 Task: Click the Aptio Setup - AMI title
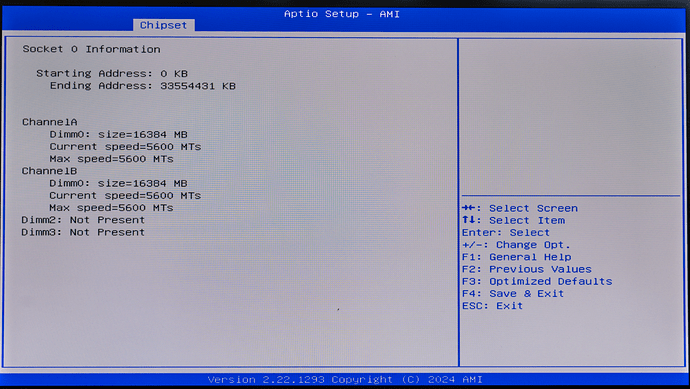tap(342, 14)
